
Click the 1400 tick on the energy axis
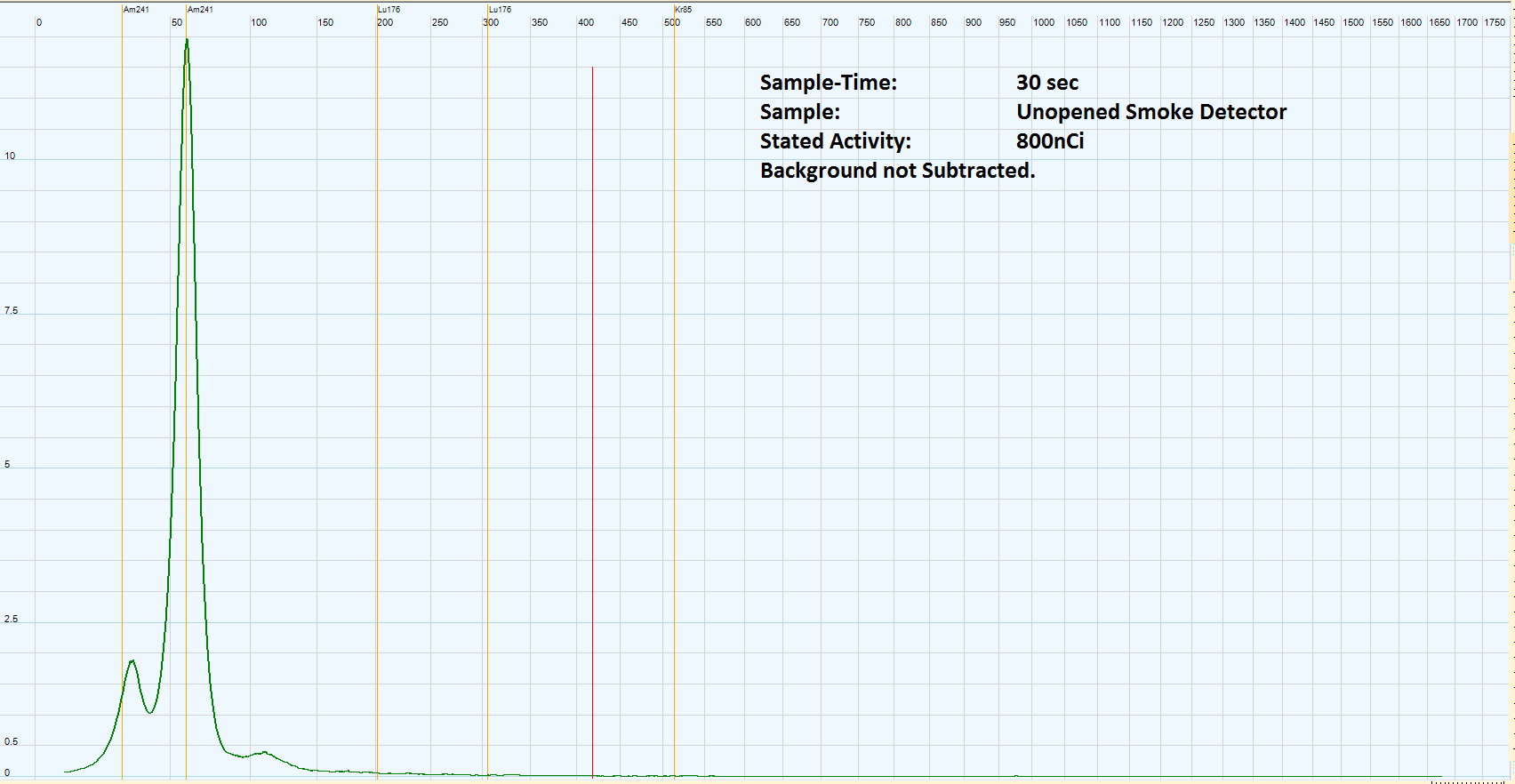(1295, 22)
